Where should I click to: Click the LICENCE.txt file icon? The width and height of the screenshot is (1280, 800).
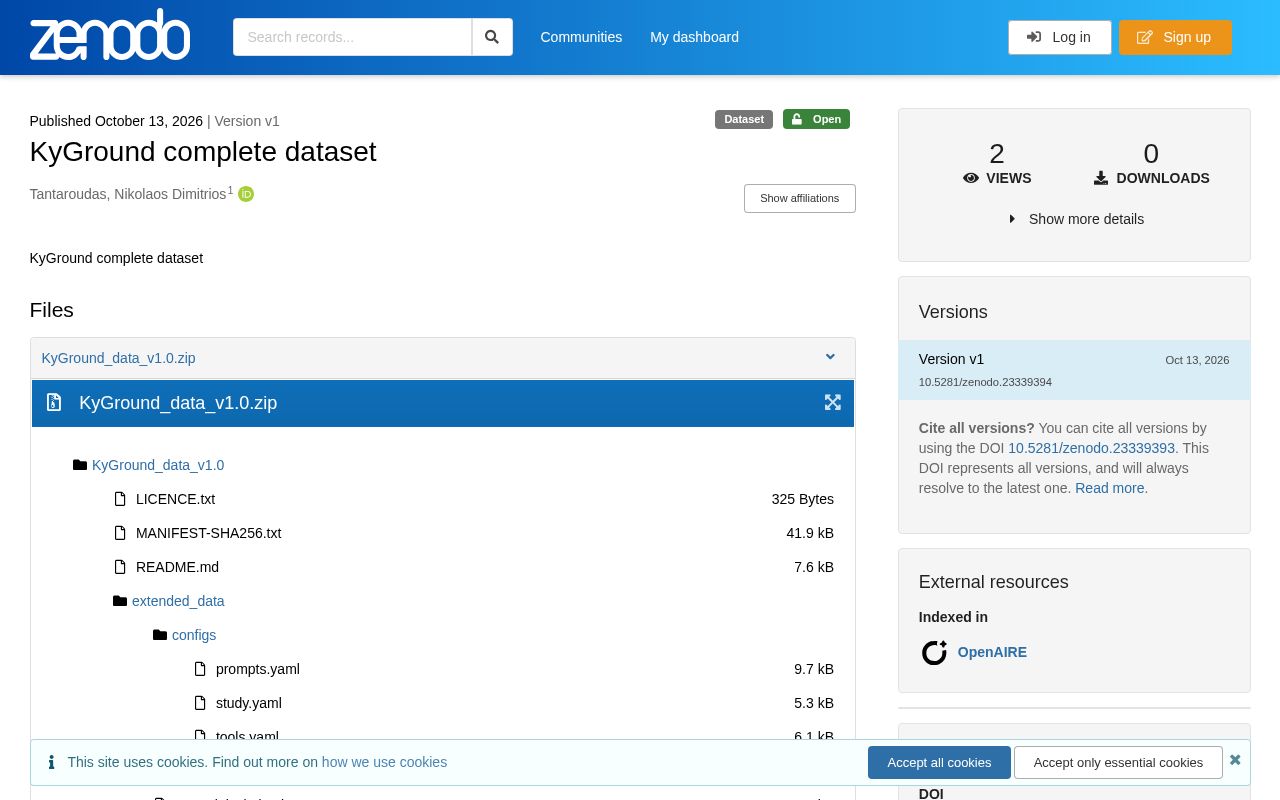pyautogui.click(x=121, y=499)
